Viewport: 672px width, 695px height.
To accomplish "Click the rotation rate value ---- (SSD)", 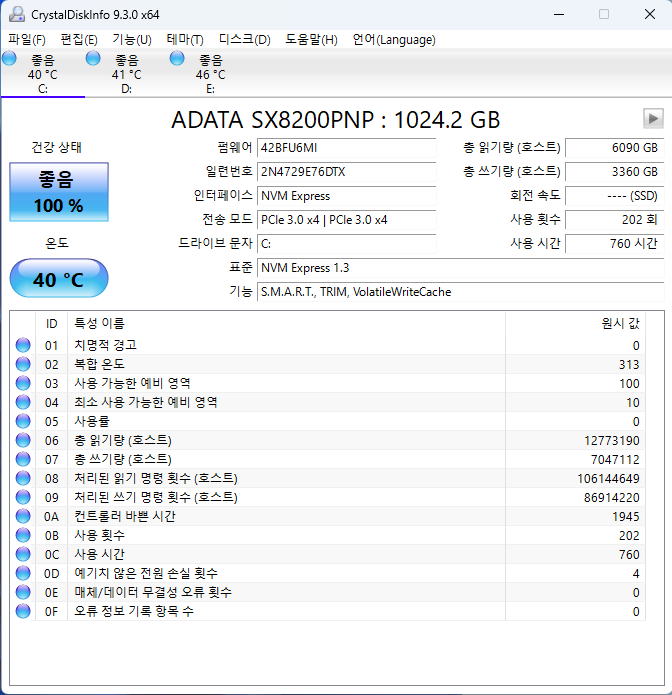I will (x=614, y=196).
